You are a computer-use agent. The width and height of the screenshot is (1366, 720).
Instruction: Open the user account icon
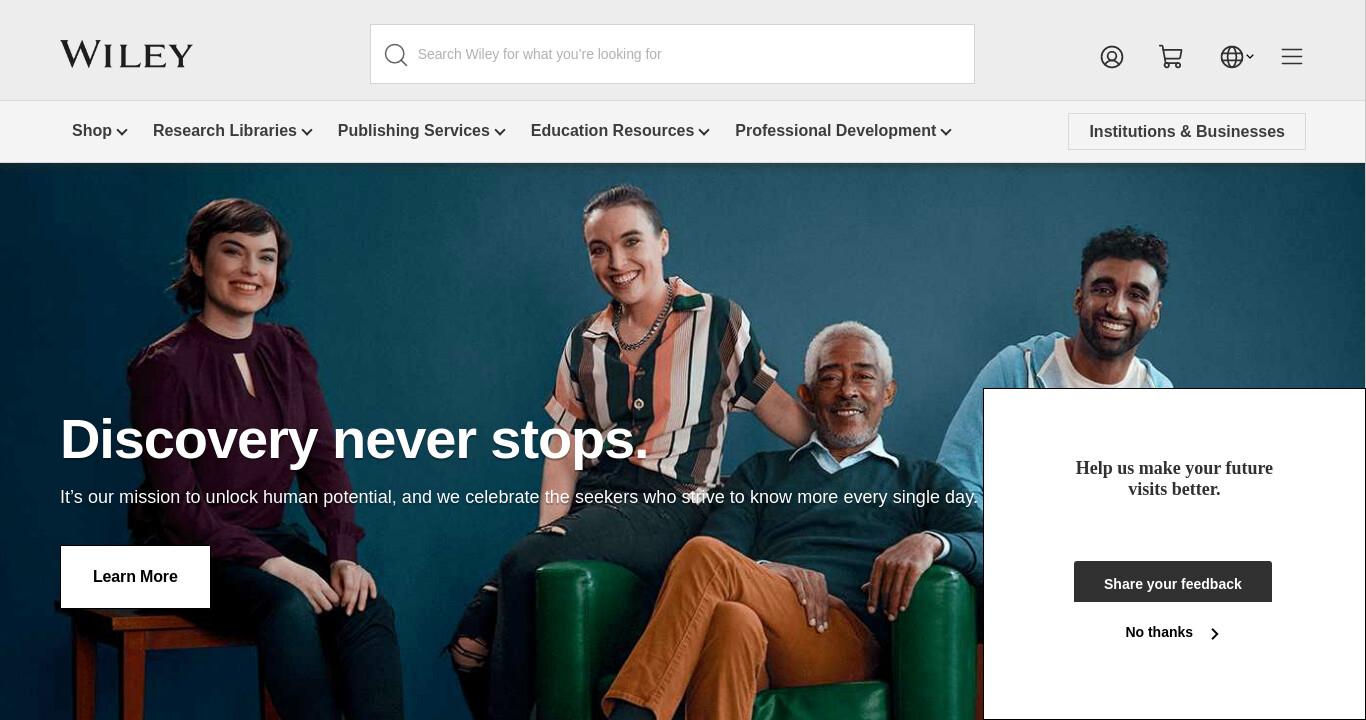pyautogui.click(x=1112, y=57)
